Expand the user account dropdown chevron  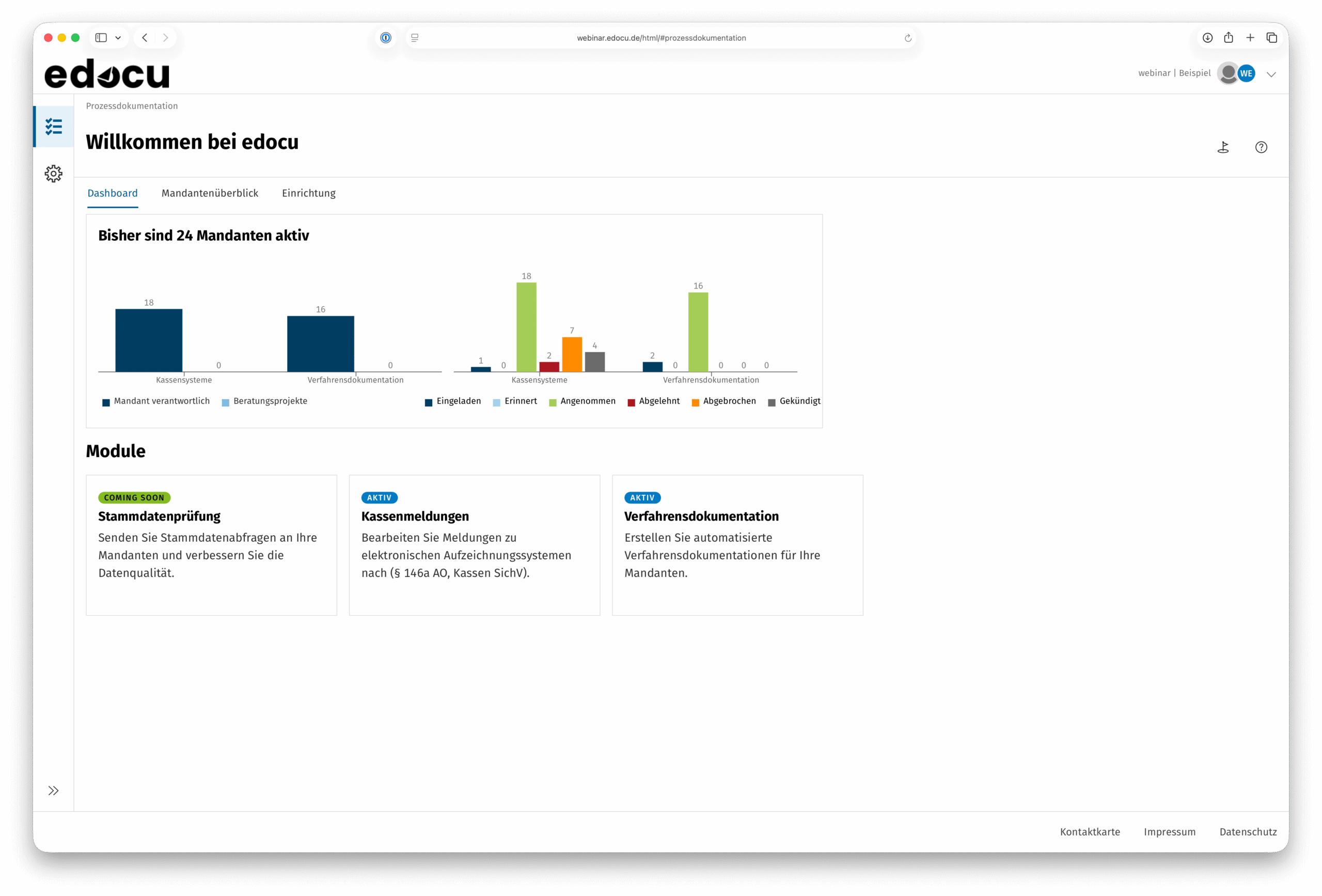1271,74
